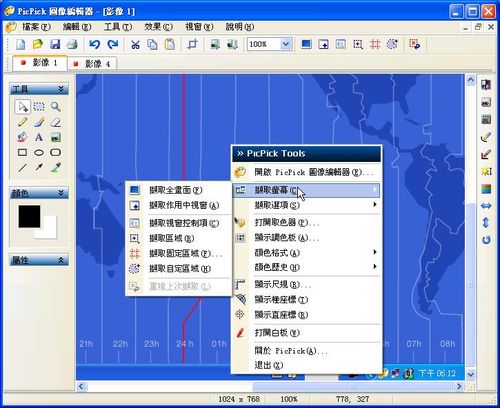Select the pencil tool
500x408 pixels.
(23, 122)
